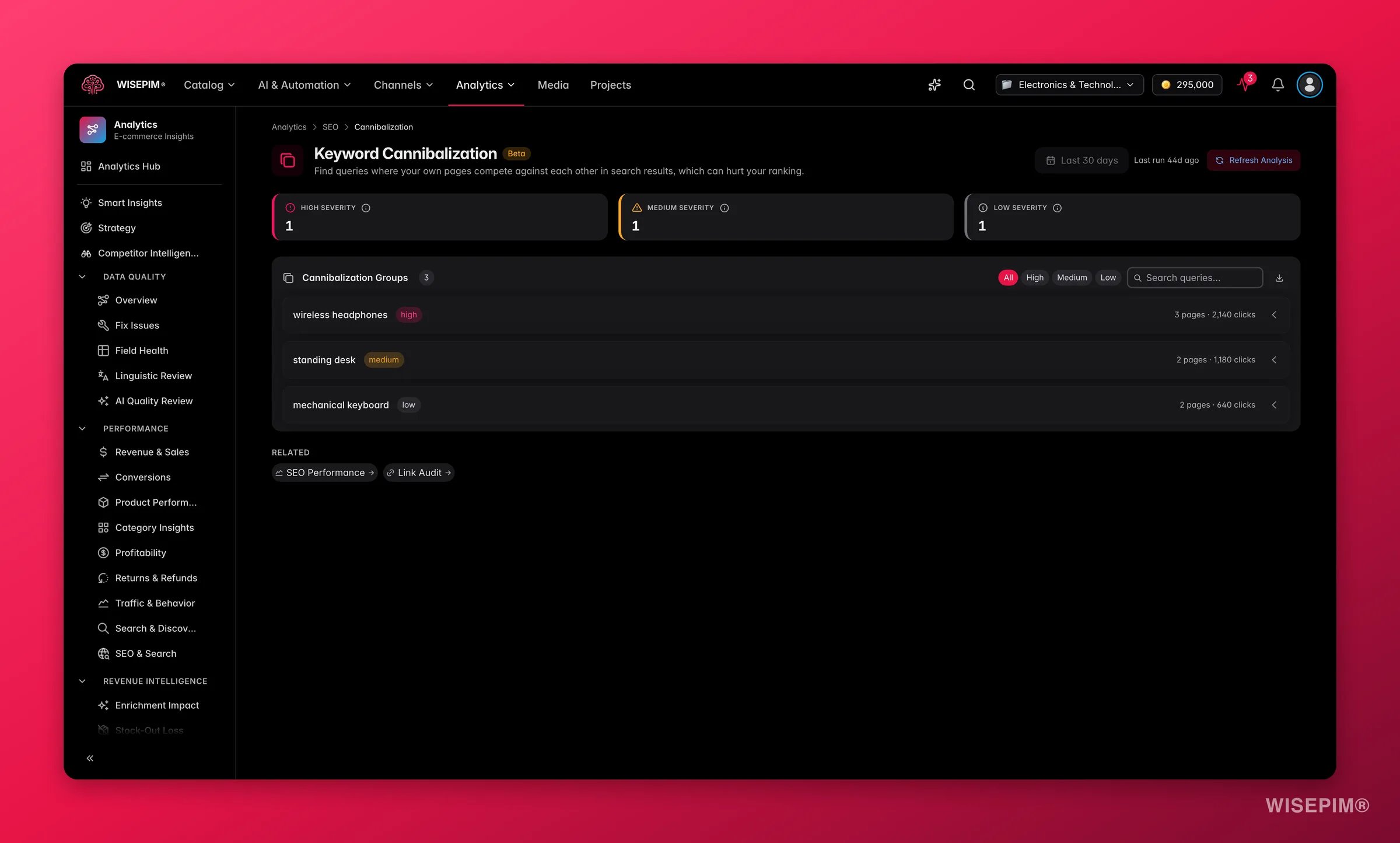Expand the standing desk group chevron
The width and height of the screenshot is (1400, 843).
pyautogui.click(x=1274, y=360)
